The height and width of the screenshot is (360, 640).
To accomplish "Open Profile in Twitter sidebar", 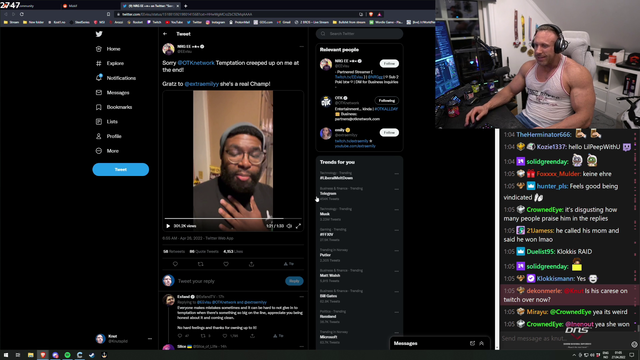I will (x=108, y=136).
